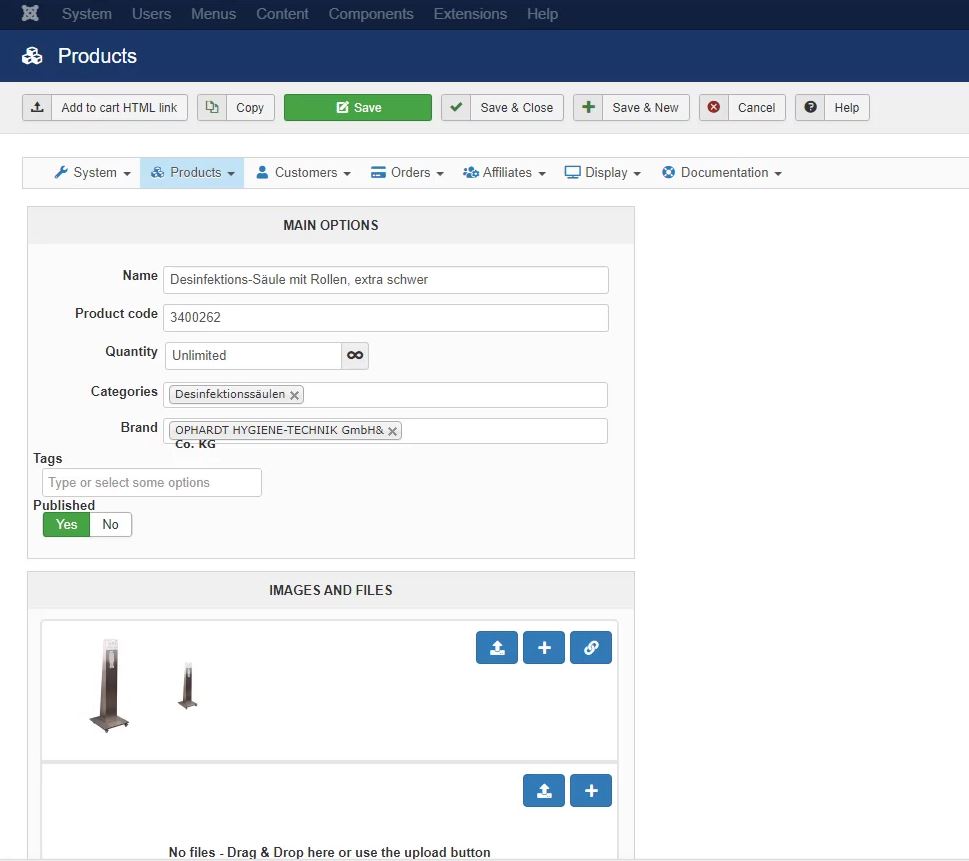Click the image link chain icon
The image size is (969, 861).
(591, 648)
